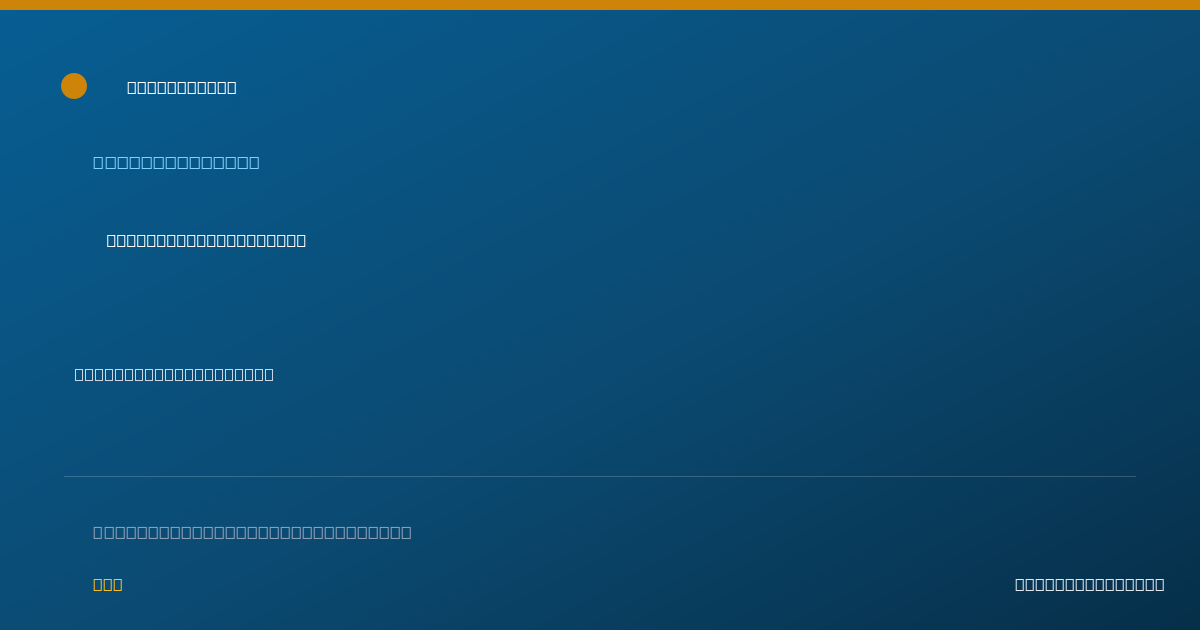Click first character of header text beside circle
Image resolution: width=1200 pixels, height=630 pixels.
point(132,88)
